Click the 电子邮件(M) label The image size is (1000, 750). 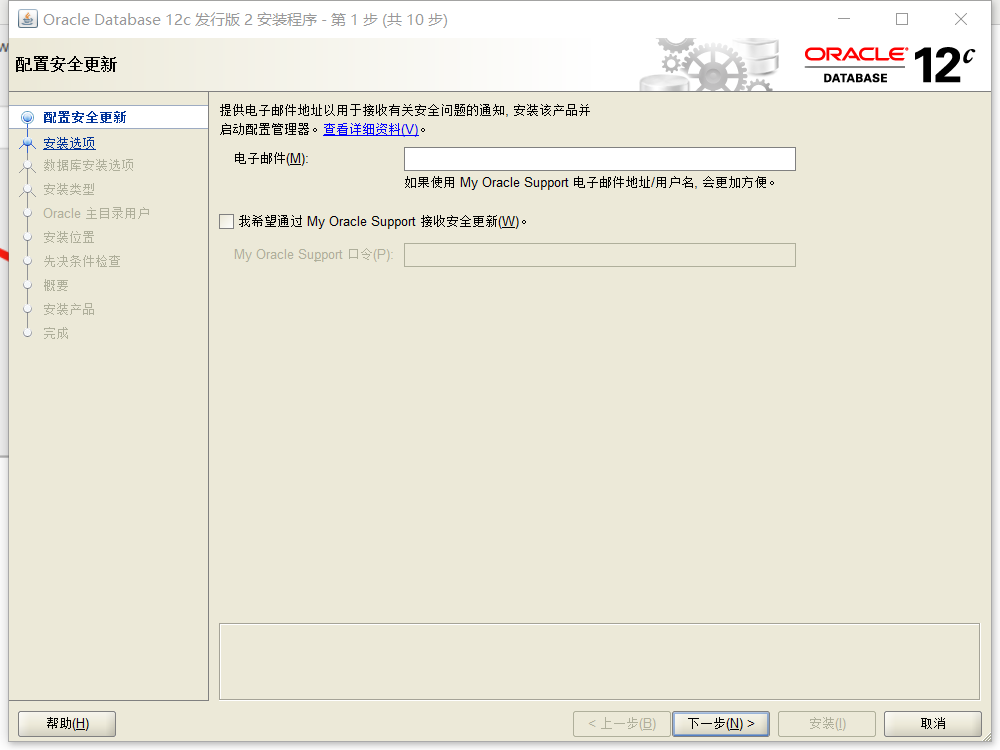click(x=271, y=158)
